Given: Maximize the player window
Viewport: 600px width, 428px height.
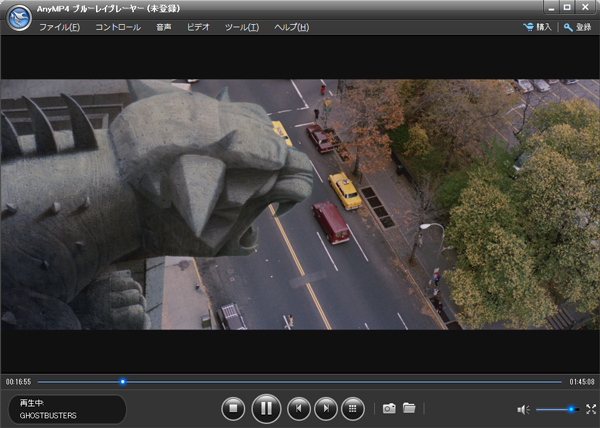Looking at the screenshot, I should (x=567, y=7).
